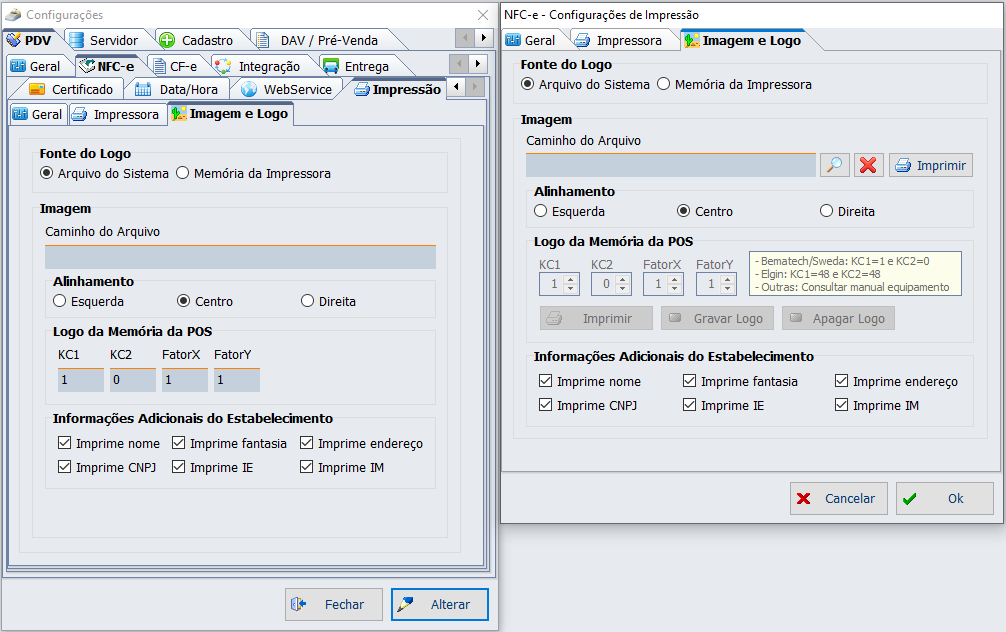Open the WebService tab
Image resolution: width=1006 pixels, height=632 pixels.
click(x=287, y=89)
